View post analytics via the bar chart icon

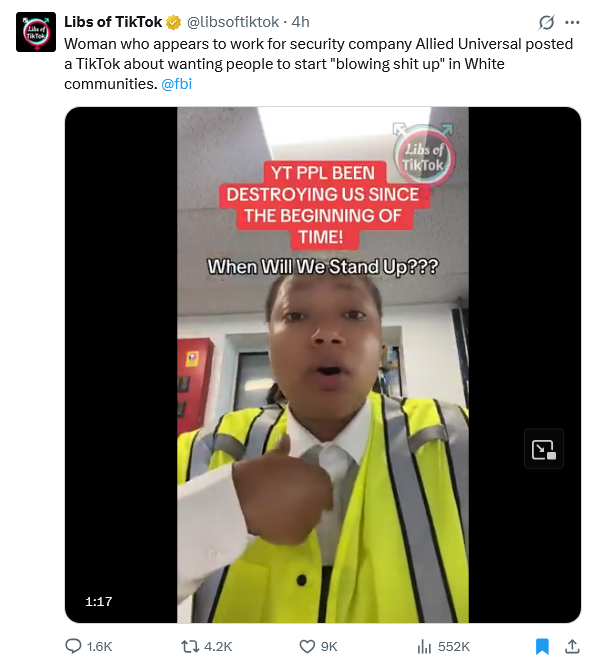tap(424, 647)
